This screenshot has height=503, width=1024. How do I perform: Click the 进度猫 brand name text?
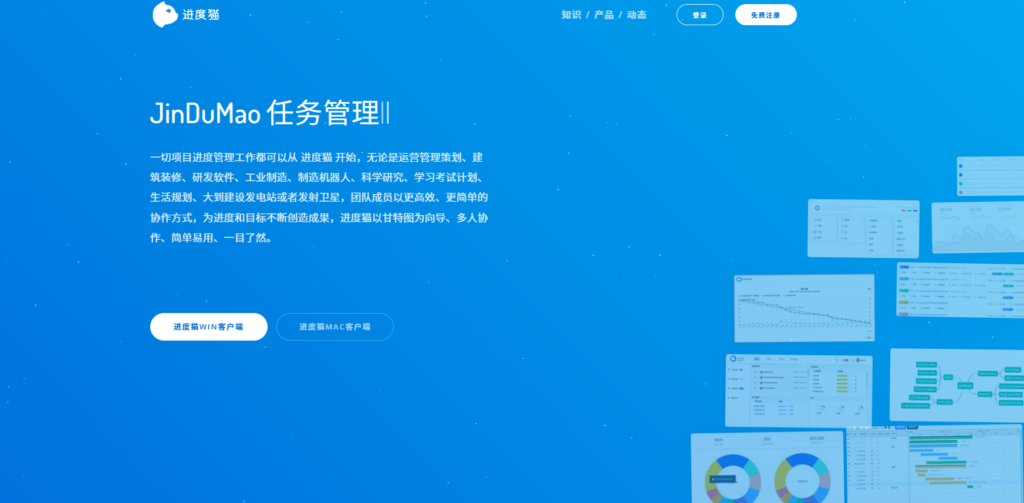click(x=200, y=15)
